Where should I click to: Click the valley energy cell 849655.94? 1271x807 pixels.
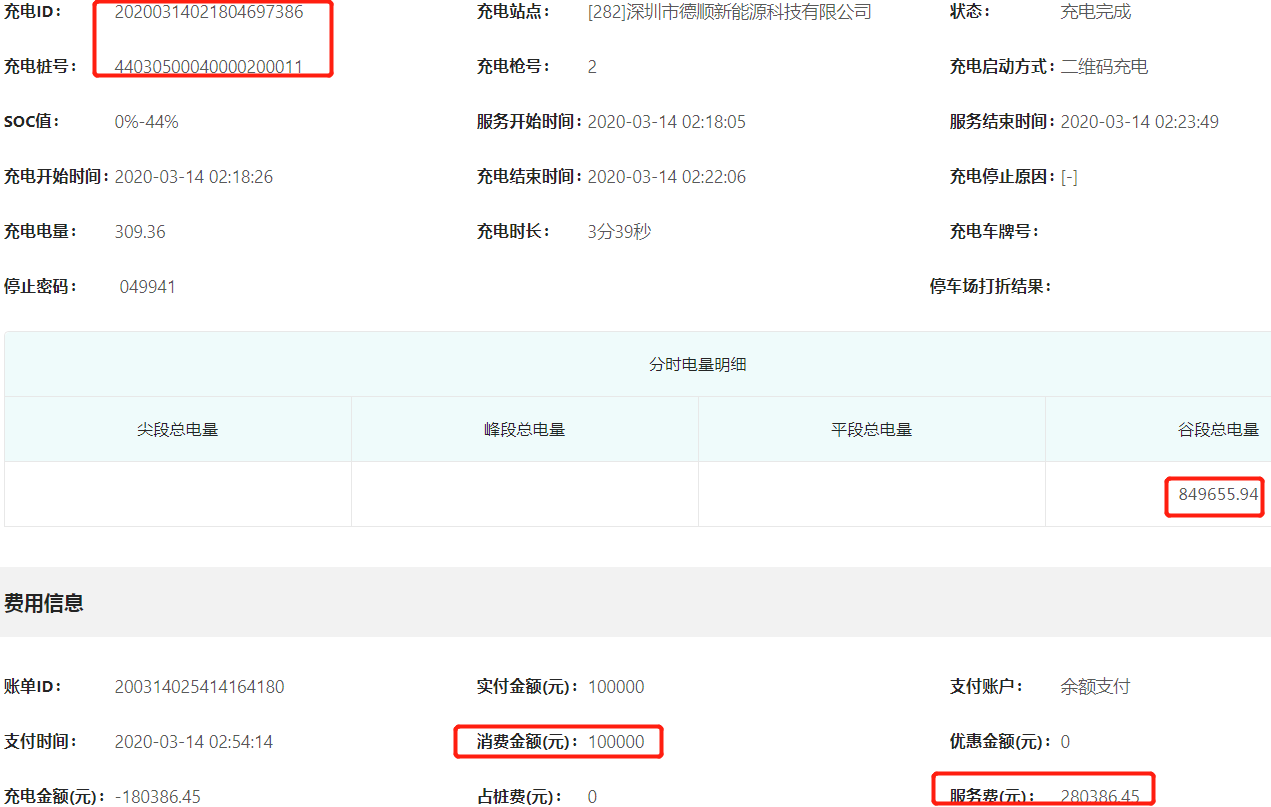(1217, 494)
